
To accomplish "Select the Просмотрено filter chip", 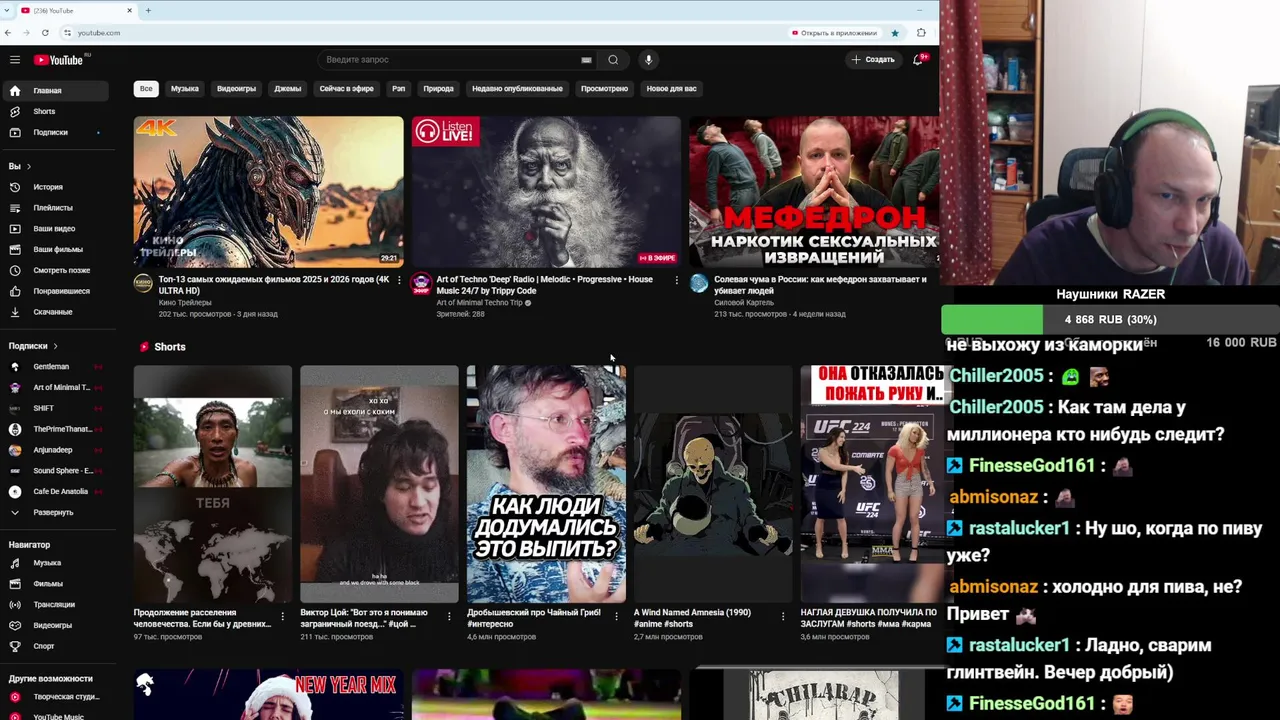I will tap(605, 89).
